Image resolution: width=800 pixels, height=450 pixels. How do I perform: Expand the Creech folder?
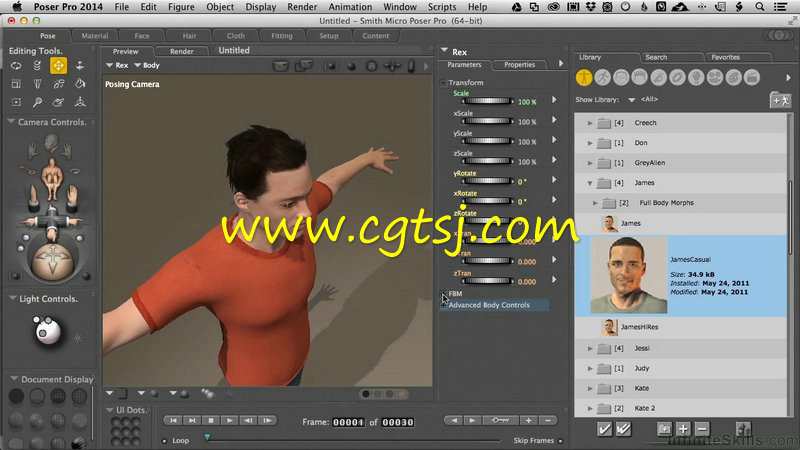pos(590,123)
